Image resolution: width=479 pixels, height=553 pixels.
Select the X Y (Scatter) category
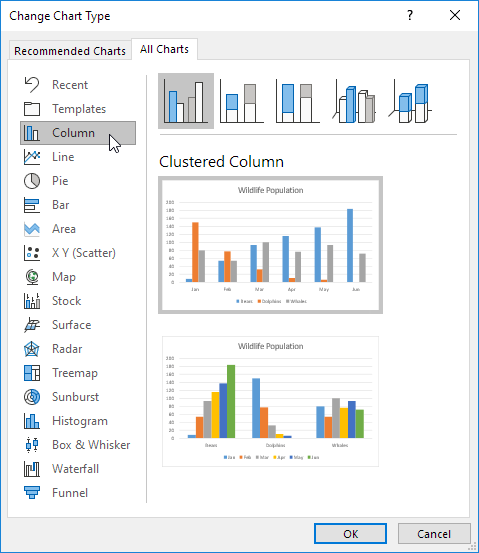(x=78, y=253)
